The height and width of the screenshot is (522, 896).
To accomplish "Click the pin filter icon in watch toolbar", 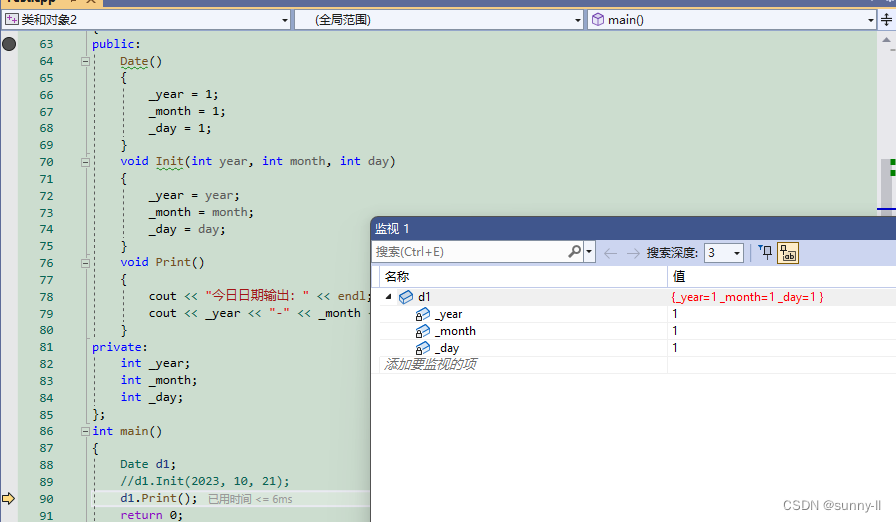I will point(765,252).
